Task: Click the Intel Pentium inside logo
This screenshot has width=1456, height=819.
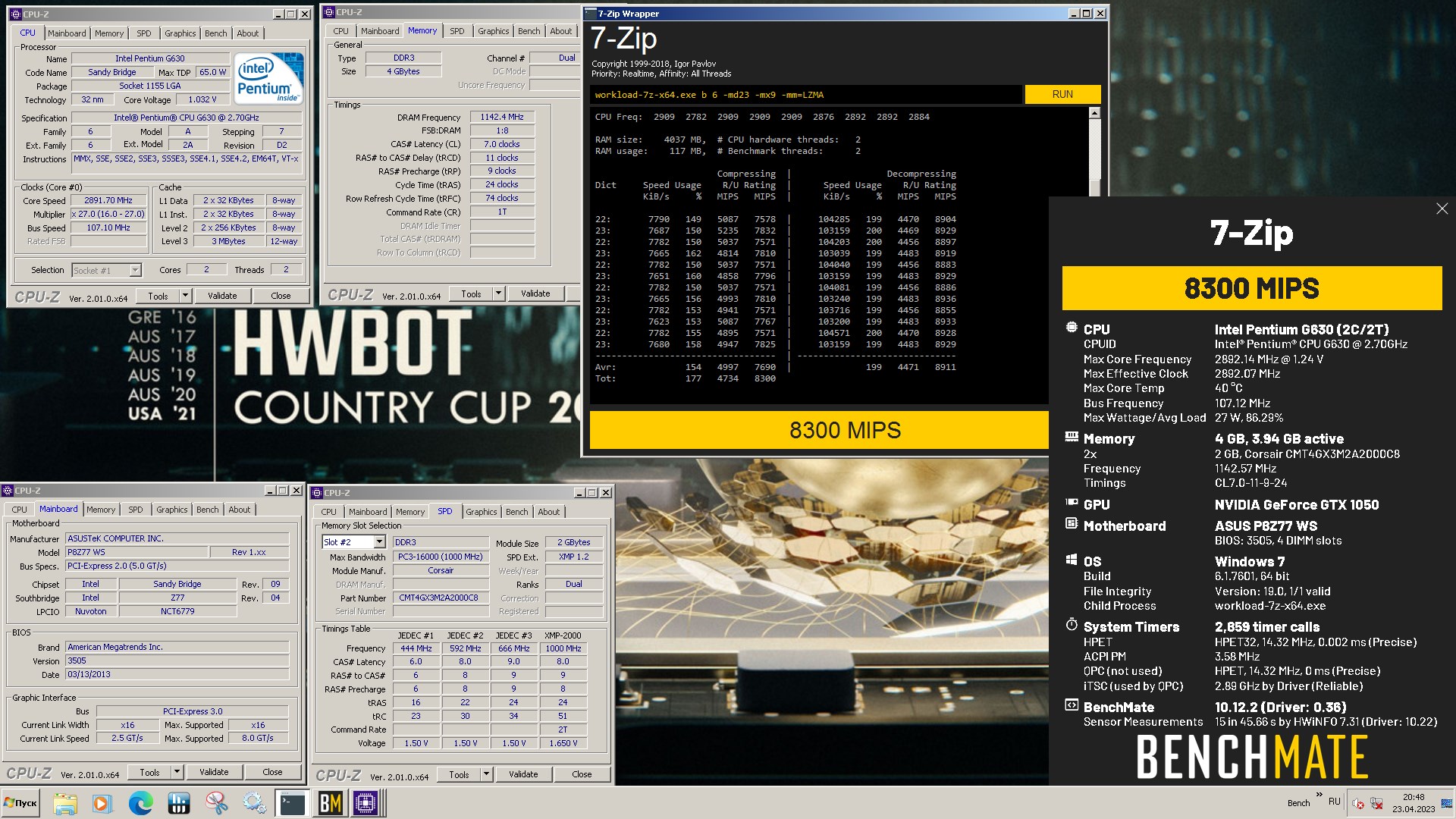Action: [x=268, y=78]
